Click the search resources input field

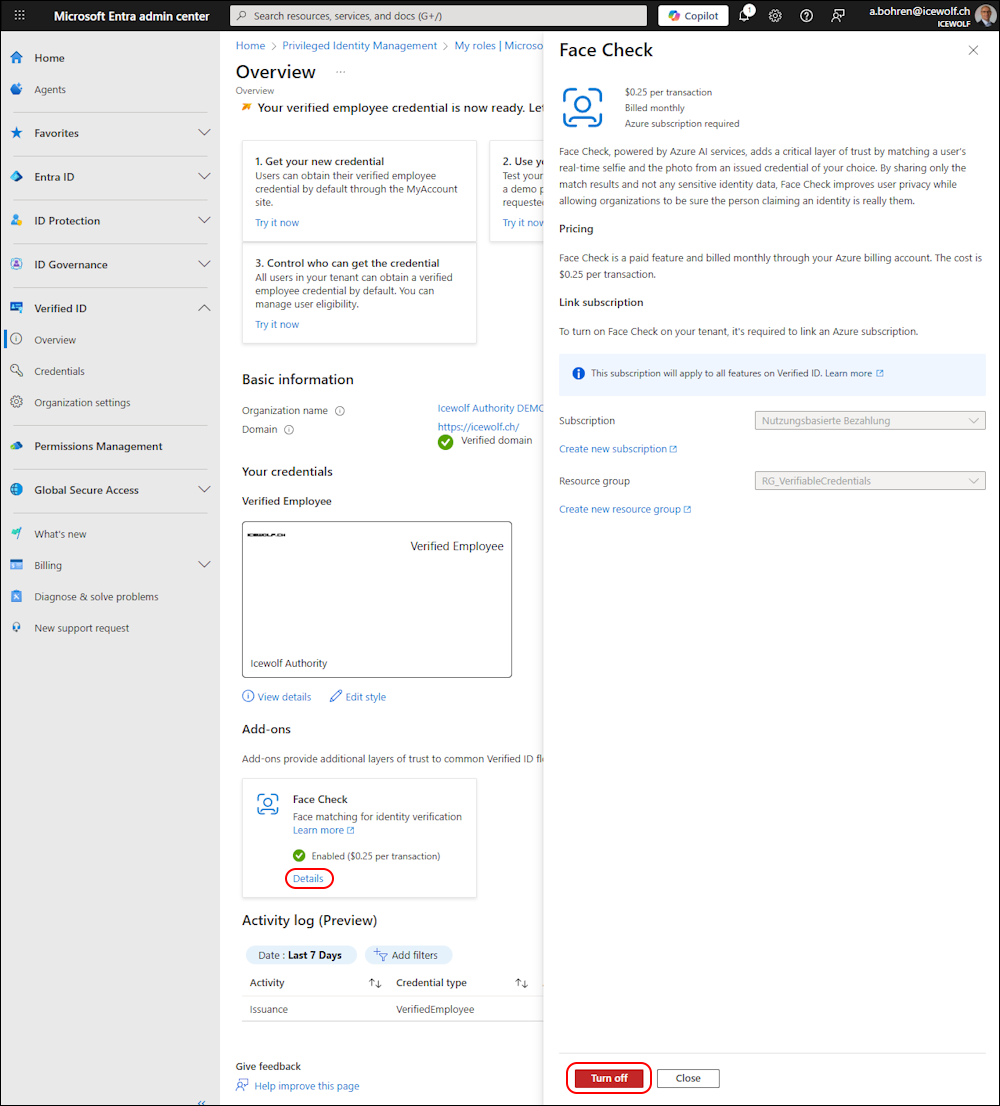pyautogui.click(x=439, y=16)
